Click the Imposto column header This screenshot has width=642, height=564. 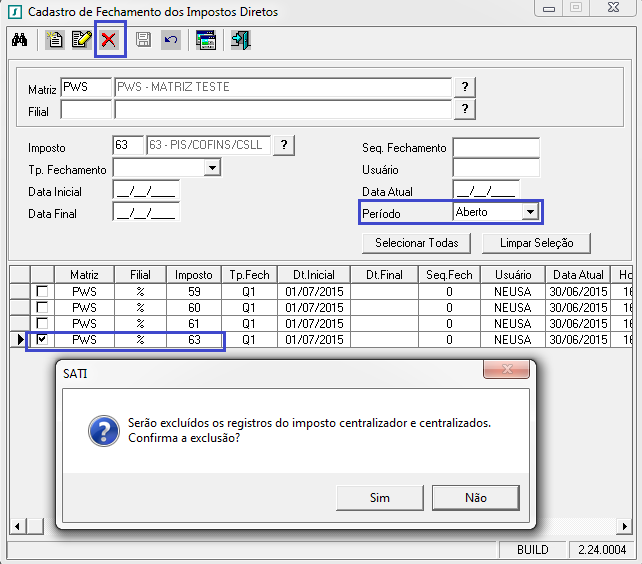pyautogui.click(x=194, y=275)
